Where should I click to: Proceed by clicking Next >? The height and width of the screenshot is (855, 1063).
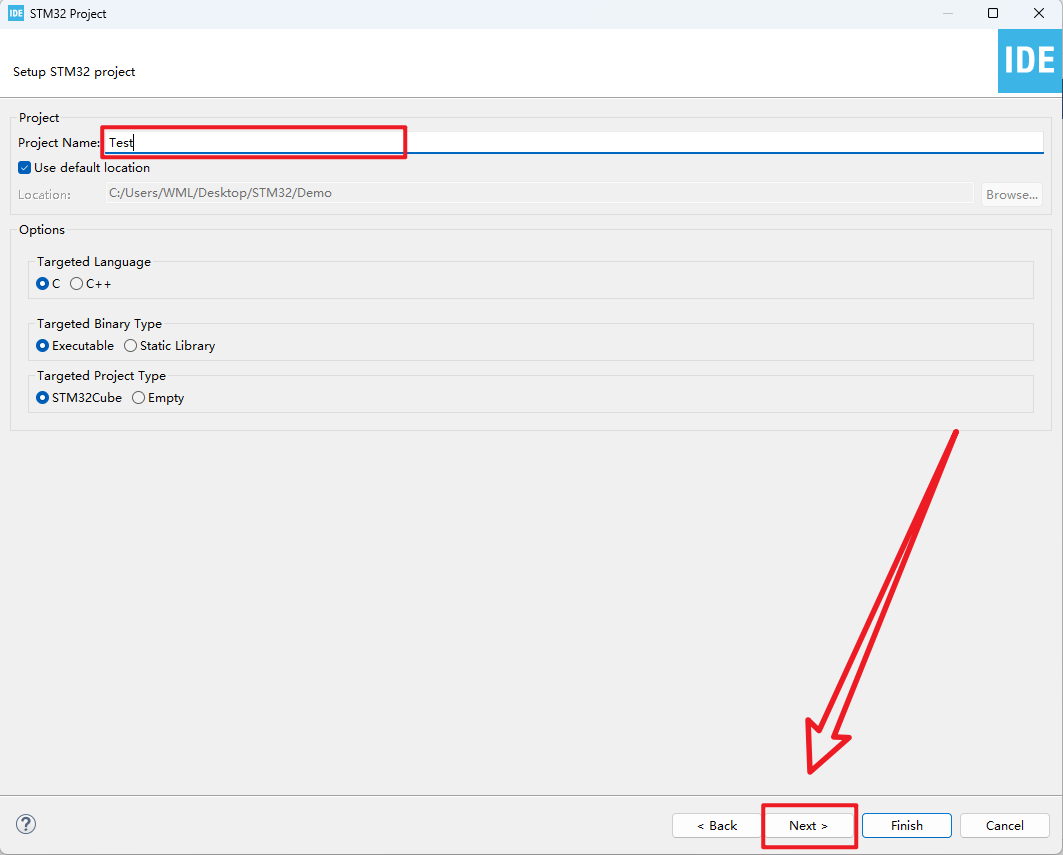tap(808, 826)
